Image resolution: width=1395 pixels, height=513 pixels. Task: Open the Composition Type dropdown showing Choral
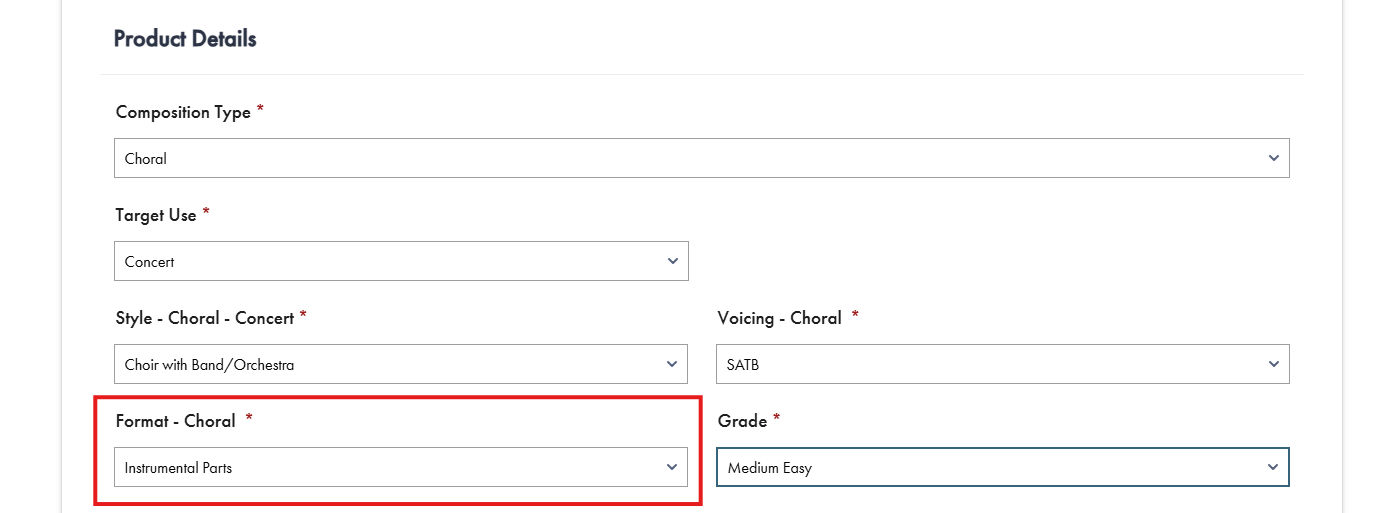[x=702, y=158]
